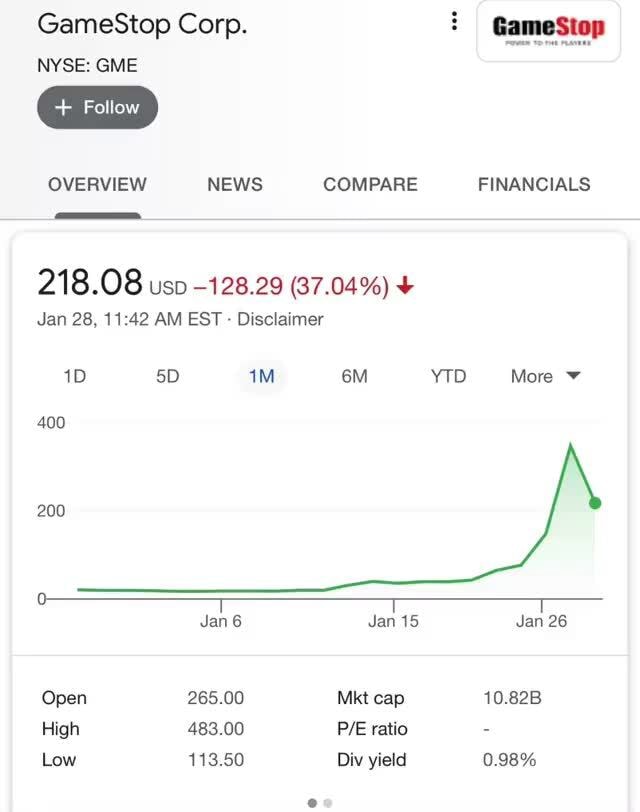The image size is (640, 812).
Task: Tap the second page indicator dot
Action: click(328, 802)
